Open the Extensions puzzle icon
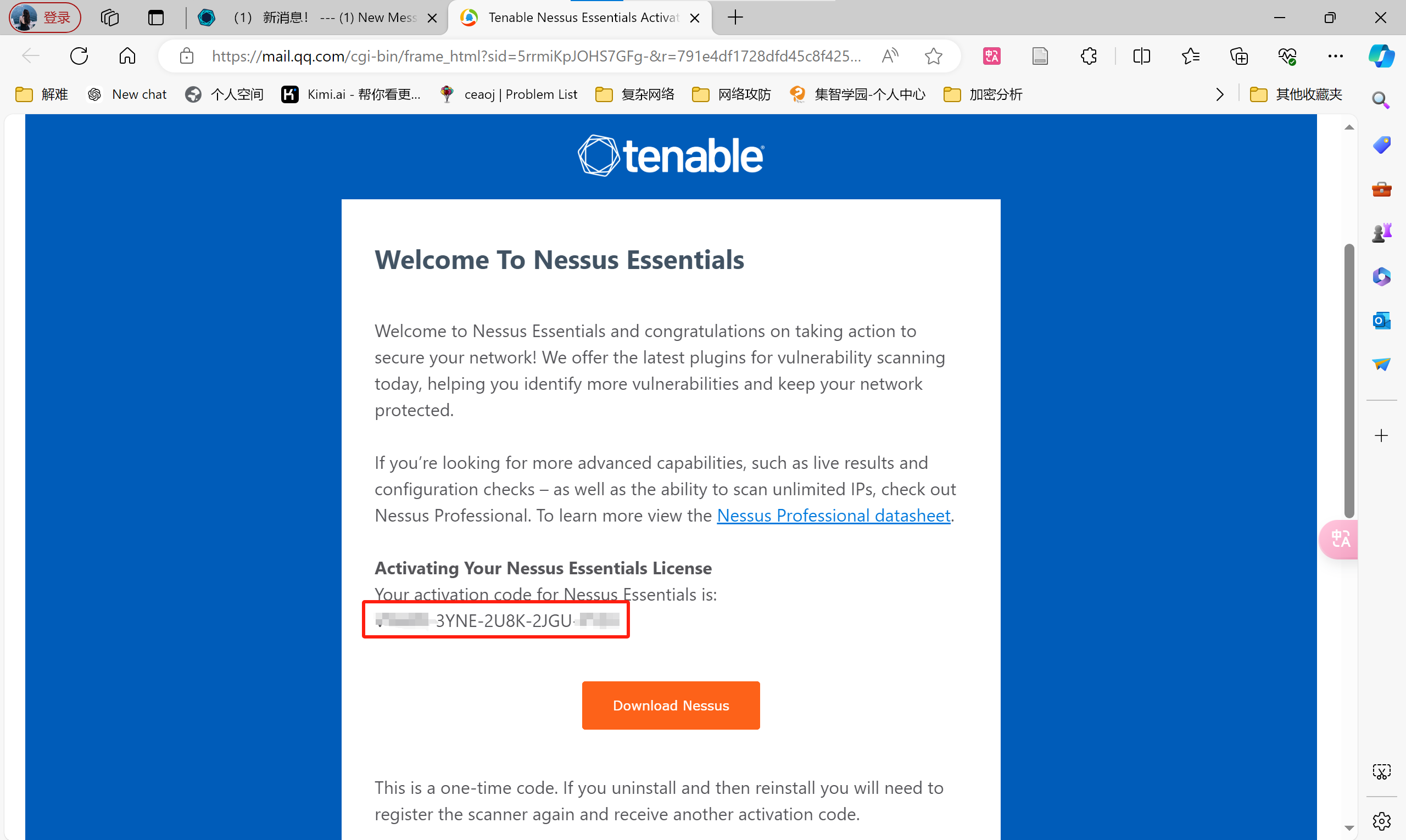 click(1089, 56)
